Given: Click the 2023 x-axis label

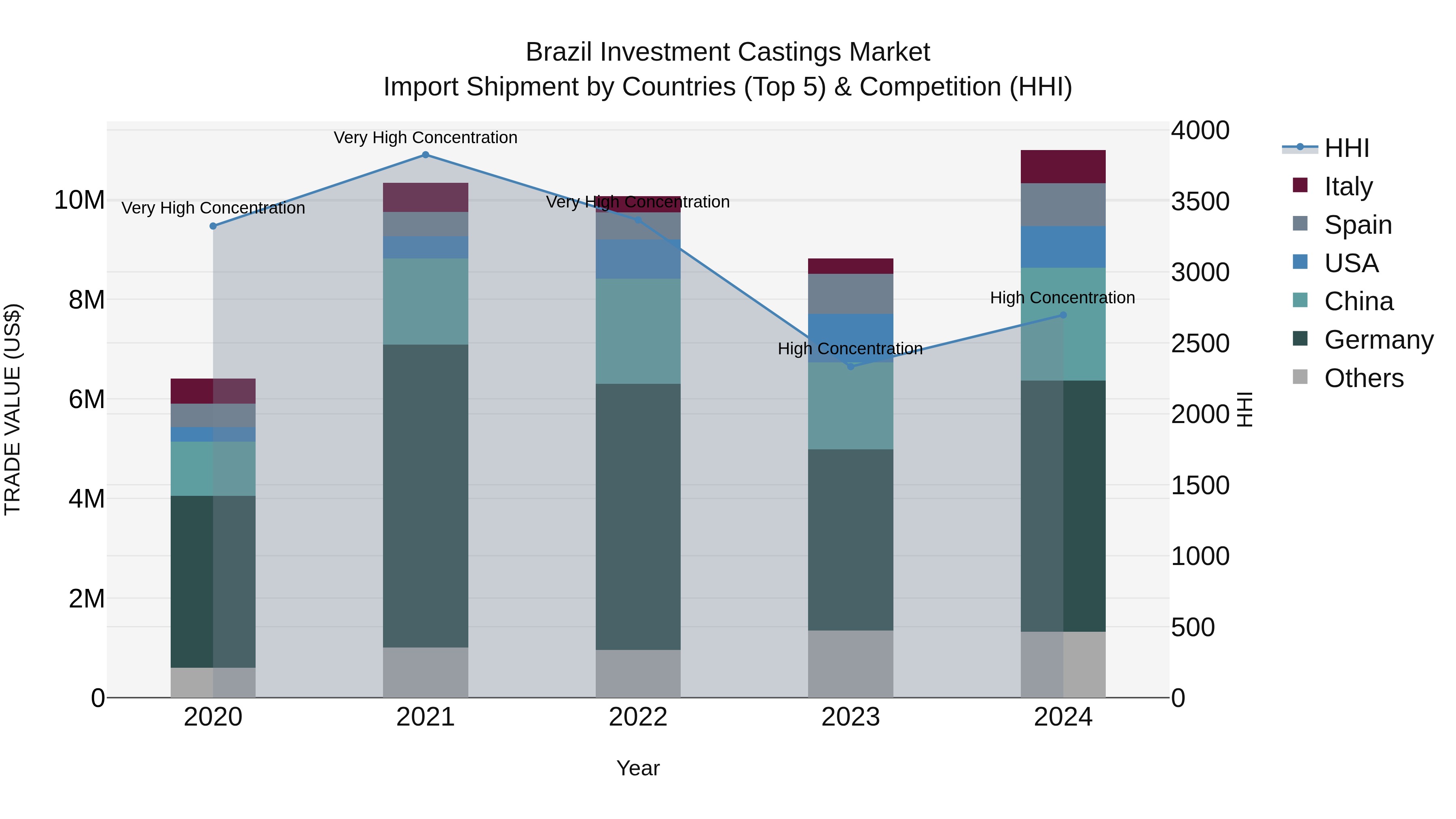Looking at the screenshot, I should [x=851, y=717].
